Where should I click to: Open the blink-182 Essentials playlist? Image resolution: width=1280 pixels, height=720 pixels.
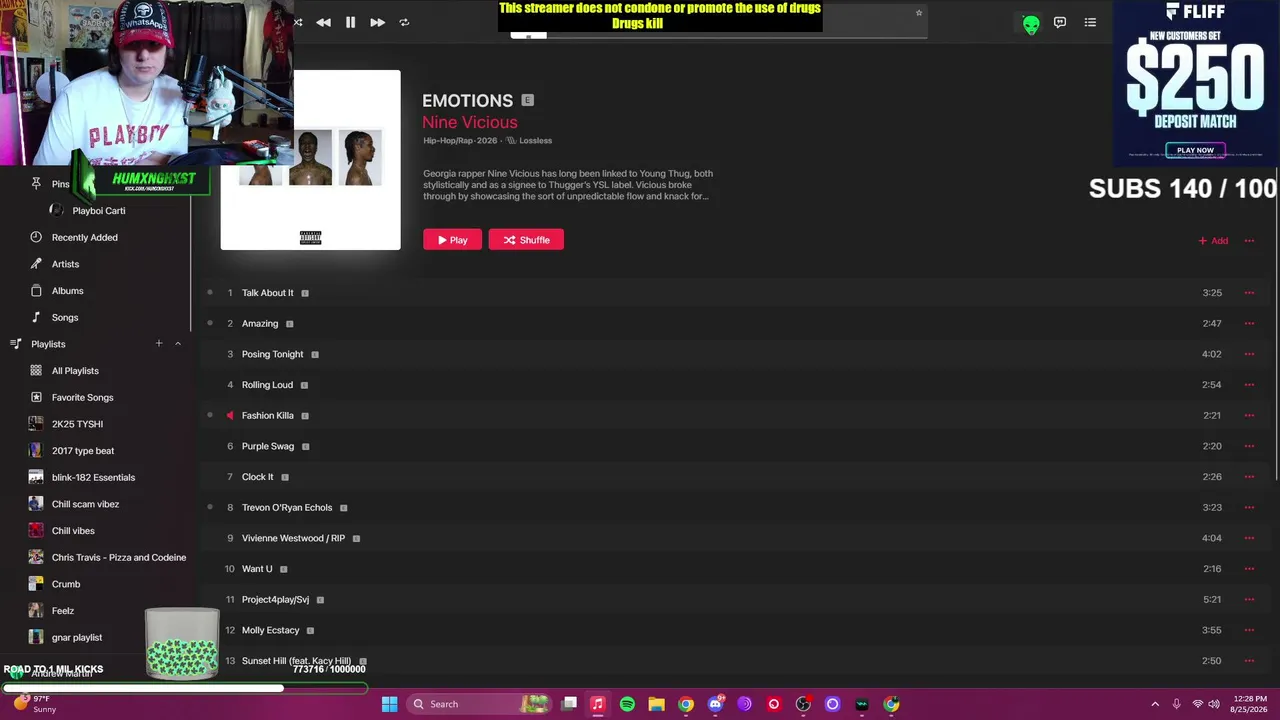[93, 478]
